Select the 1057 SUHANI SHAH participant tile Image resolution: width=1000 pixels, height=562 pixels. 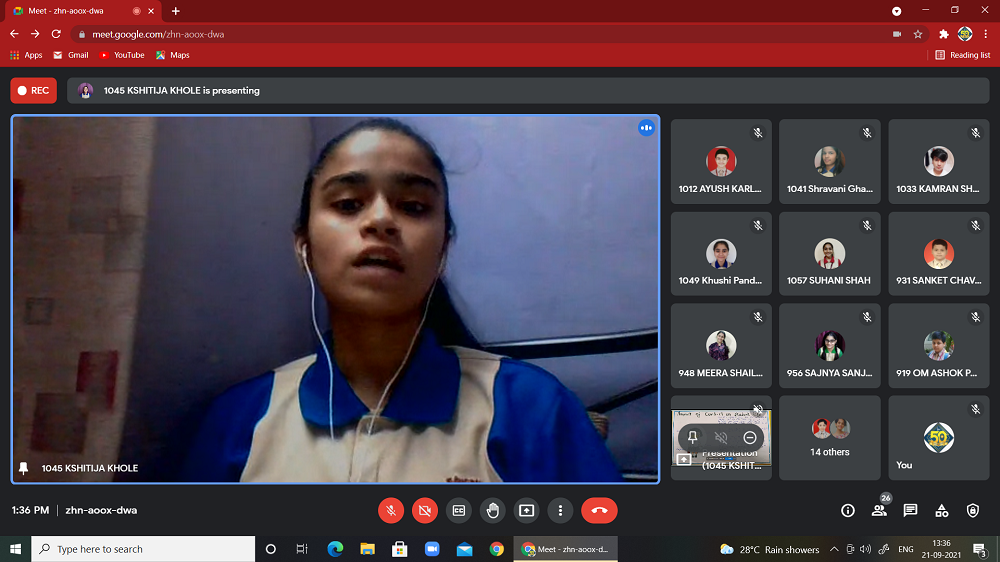[x=830, y=253]
